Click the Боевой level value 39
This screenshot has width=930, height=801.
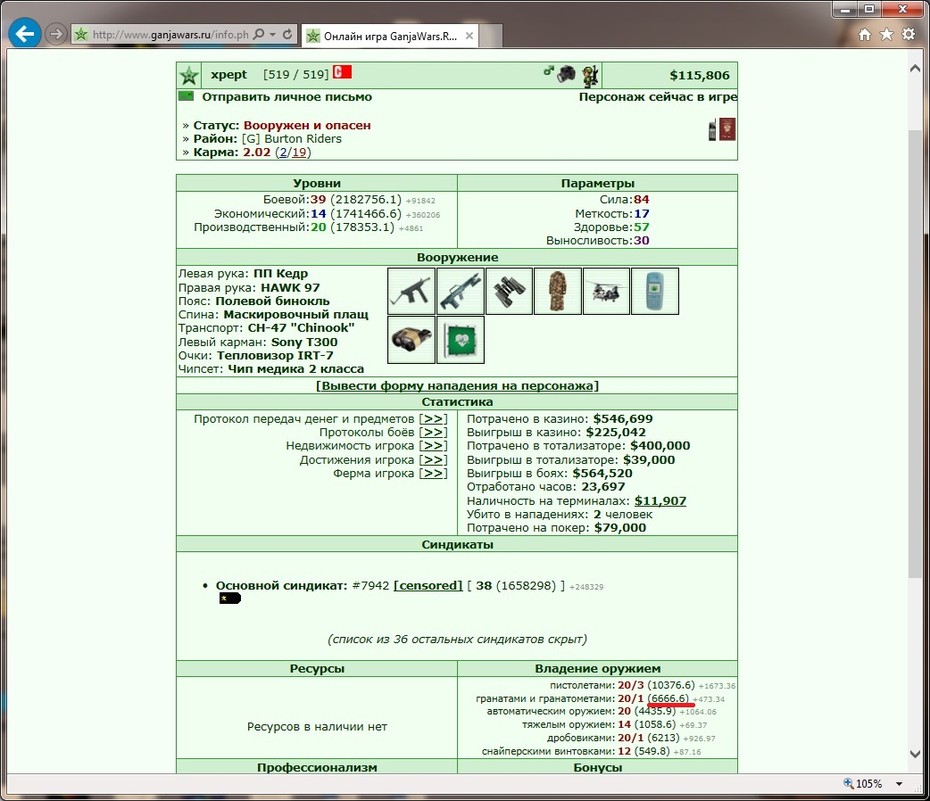pos(318,200)
